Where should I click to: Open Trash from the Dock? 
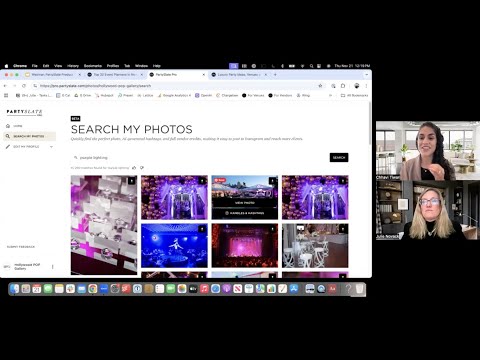pos(359,289)
